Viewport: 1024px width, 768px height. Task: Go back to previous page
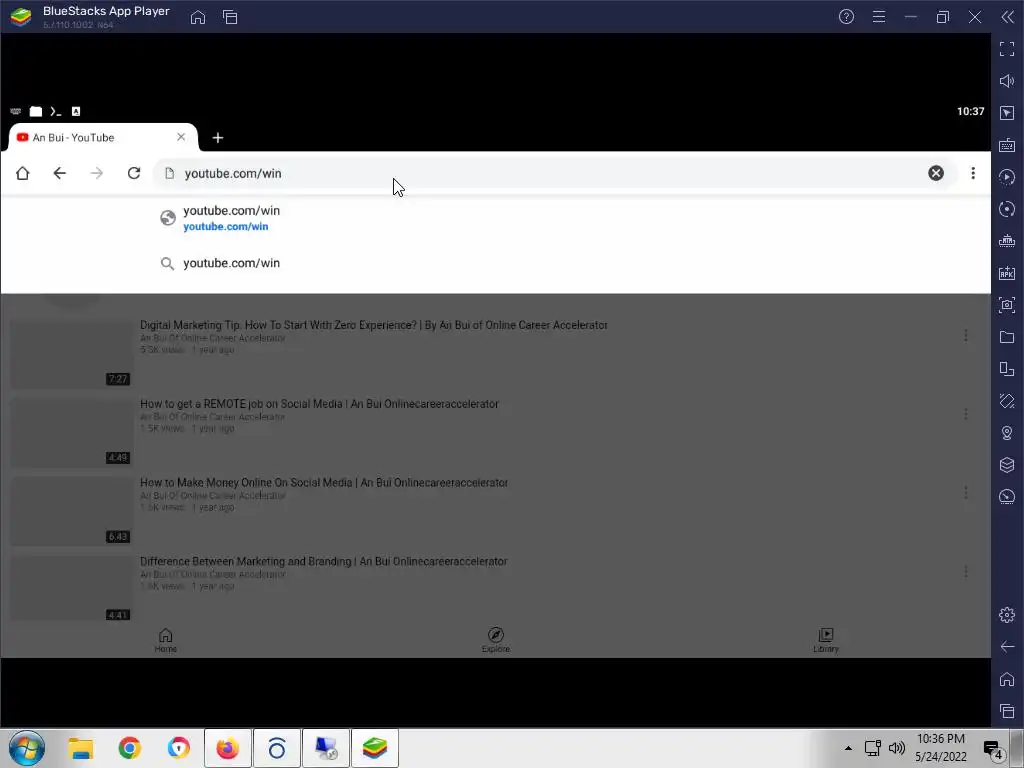tap(59, 173)
